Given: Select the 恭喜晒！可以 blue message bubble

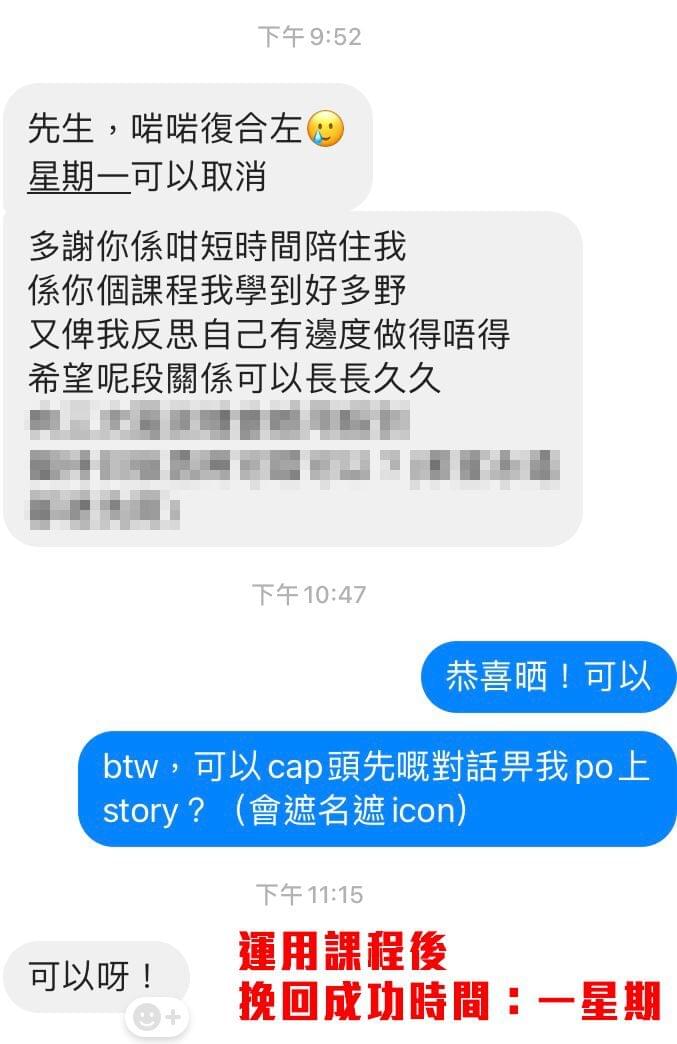Looking at the screenshot, I should pyautogui.click(x=549, y=676).
